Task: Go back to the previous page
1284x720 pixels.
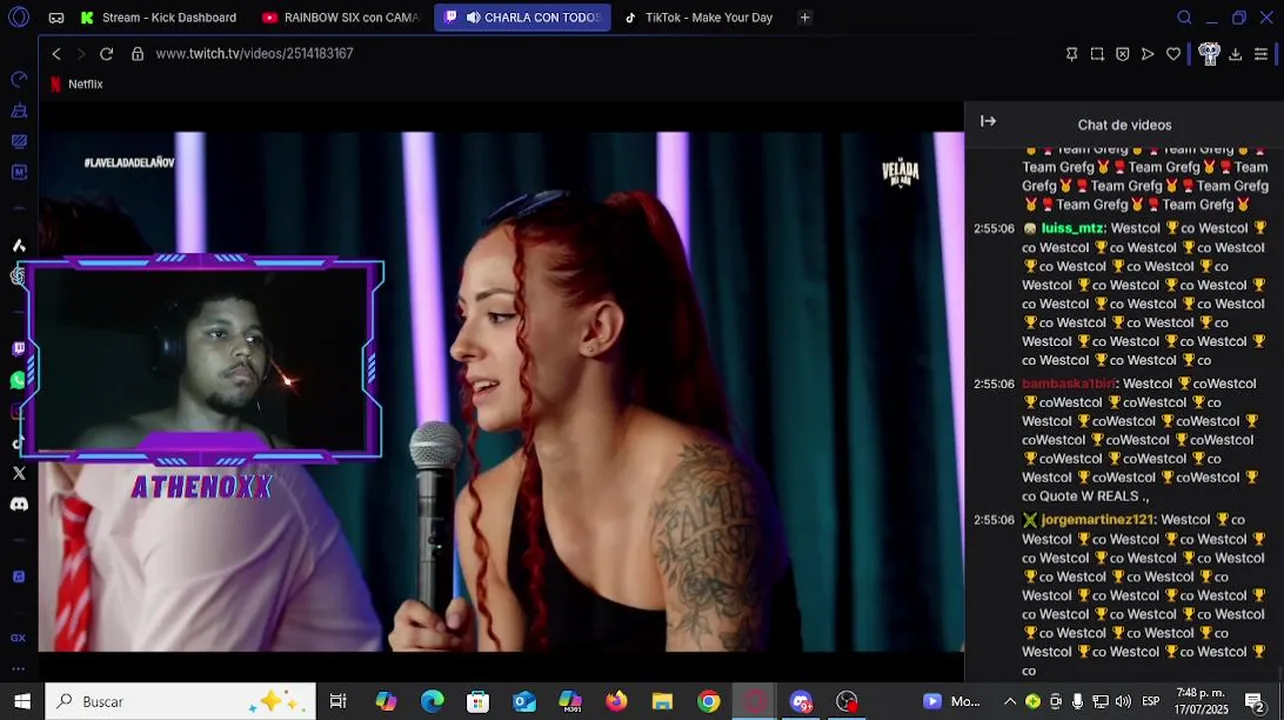Action: (x=56, y=54)
